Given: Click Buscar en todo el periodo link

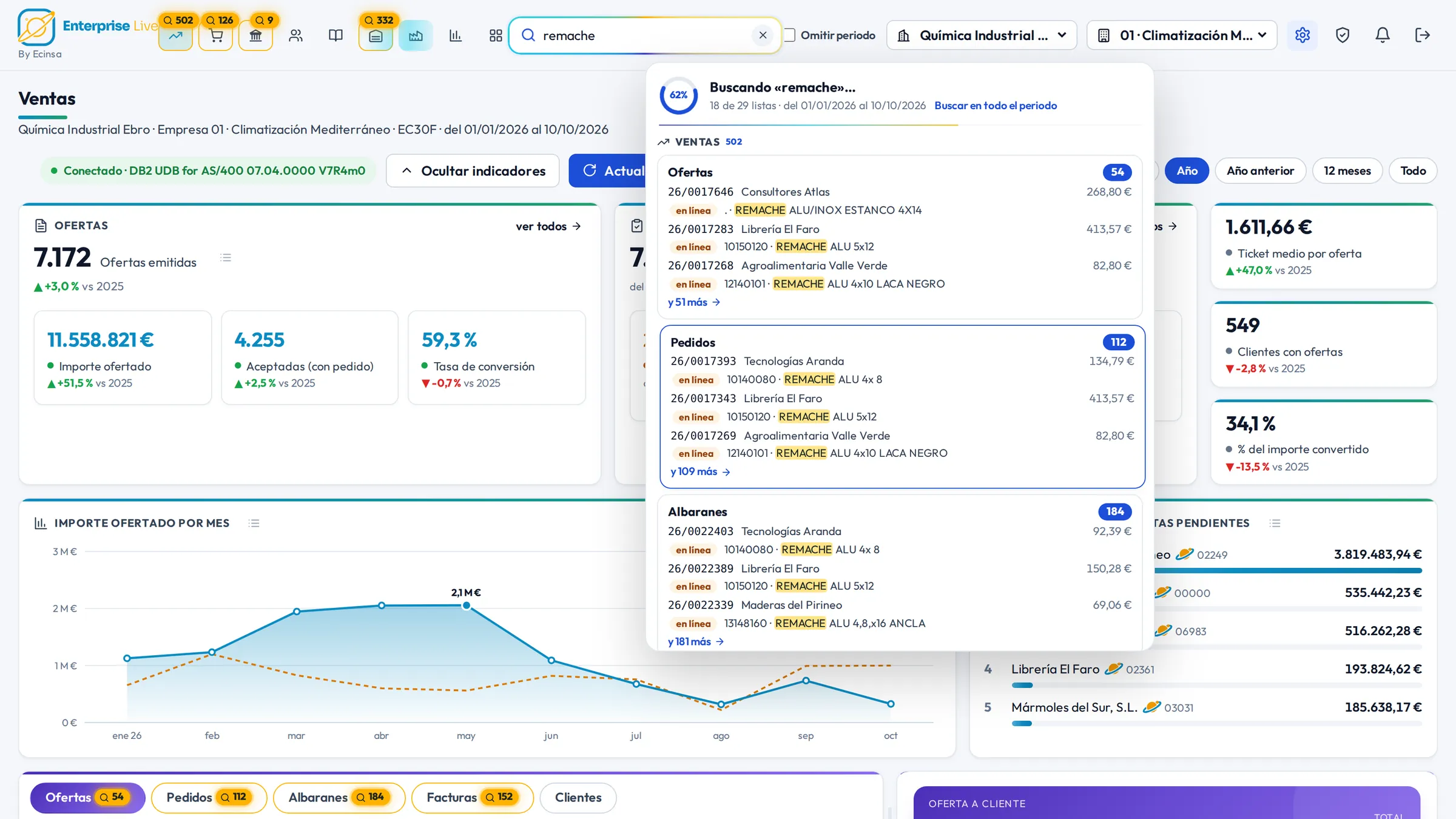Looking at the screenshot, I should 996,106.
